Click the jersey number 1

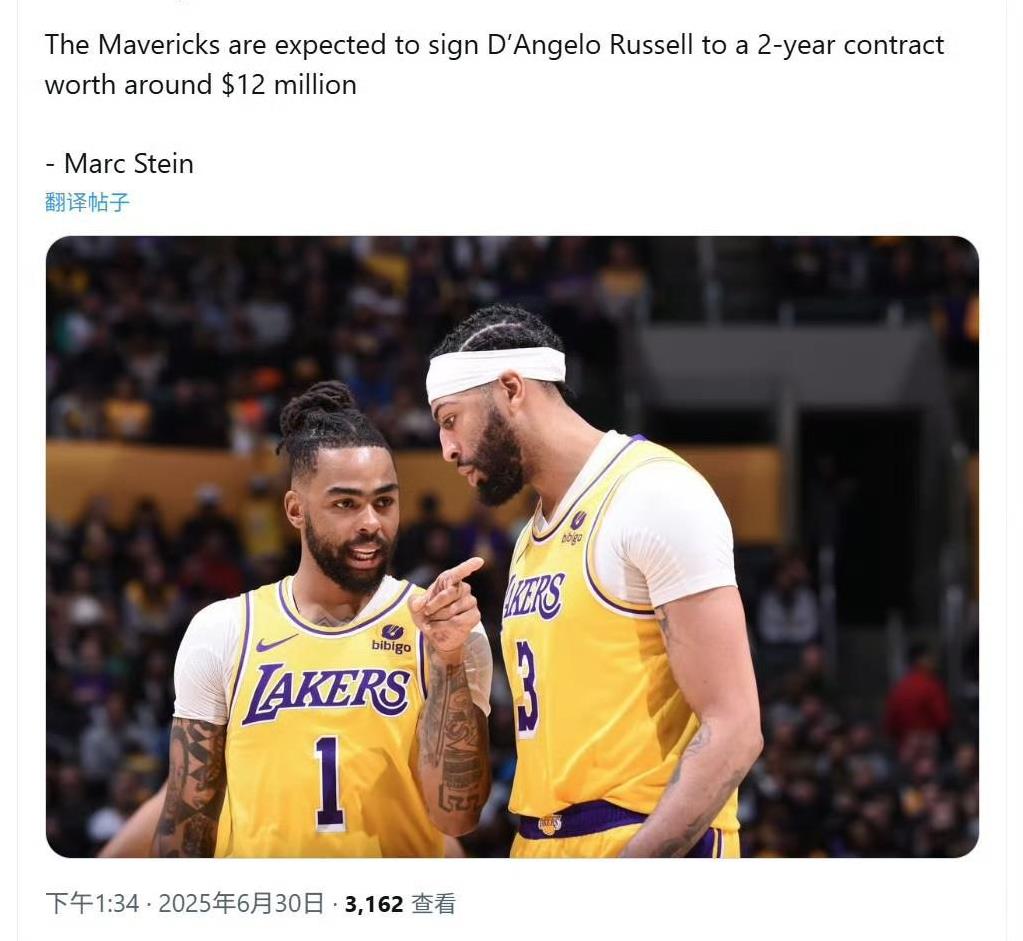point(329,783)
